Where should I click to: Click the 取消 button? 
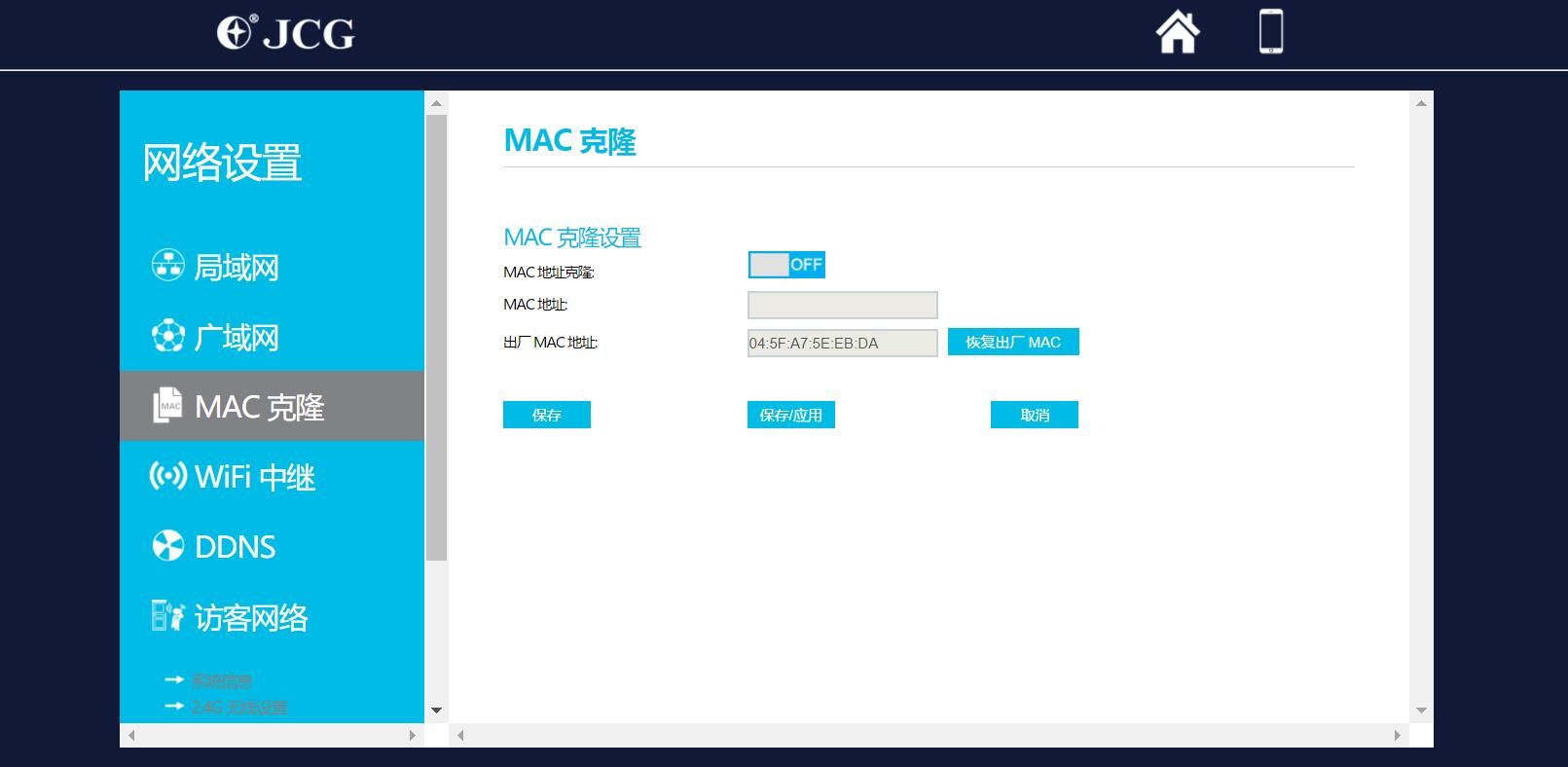pos(1035,415)
